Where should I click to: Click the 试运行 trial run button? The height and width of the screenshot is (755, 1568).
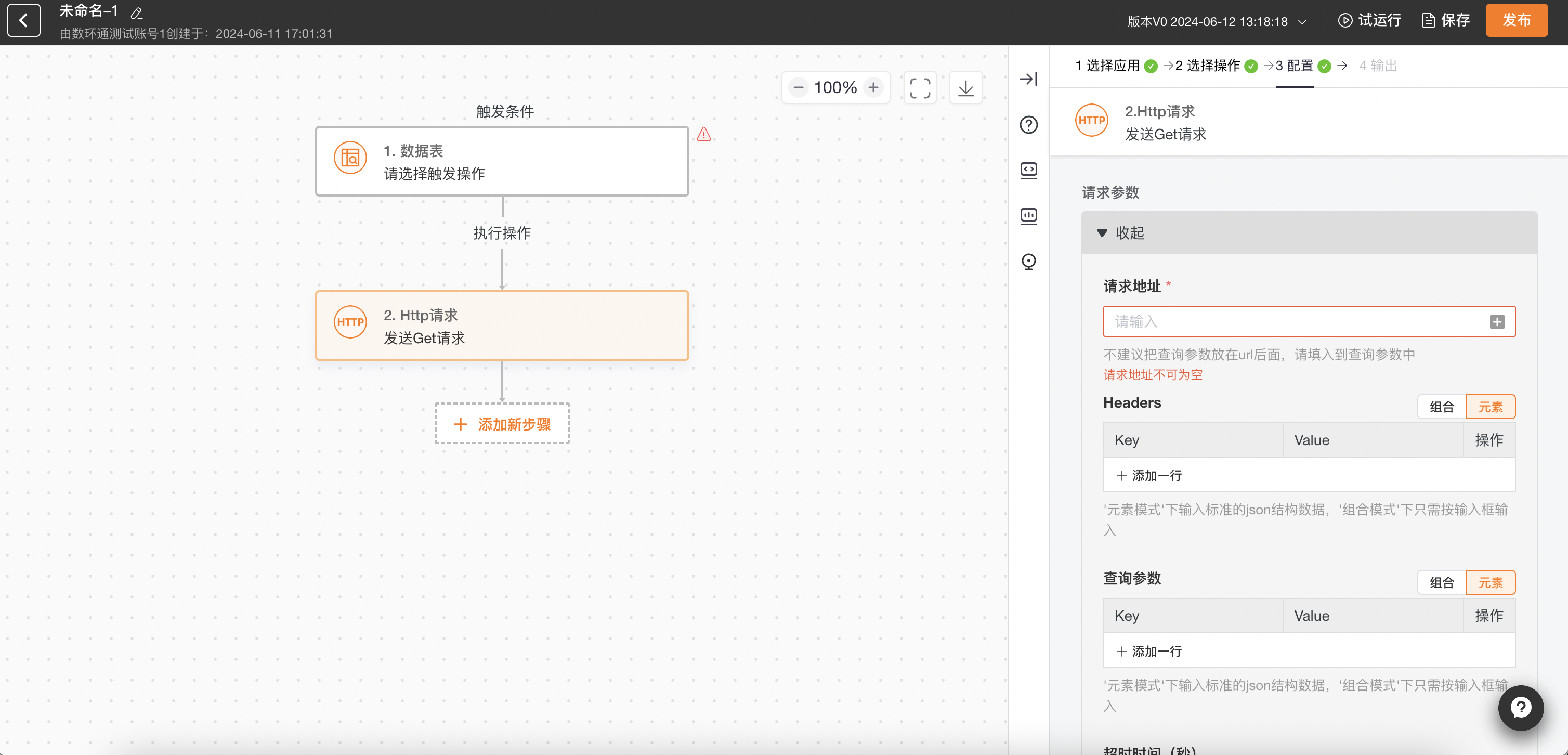click(1369, 21)
